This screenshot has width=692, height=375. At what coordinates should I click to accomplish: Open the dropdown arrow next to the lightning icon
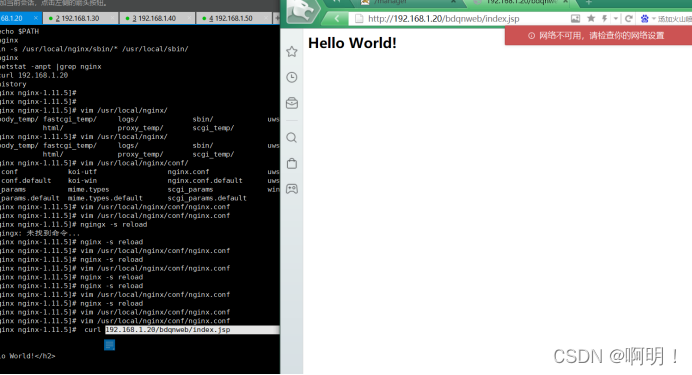coord(616,19)
